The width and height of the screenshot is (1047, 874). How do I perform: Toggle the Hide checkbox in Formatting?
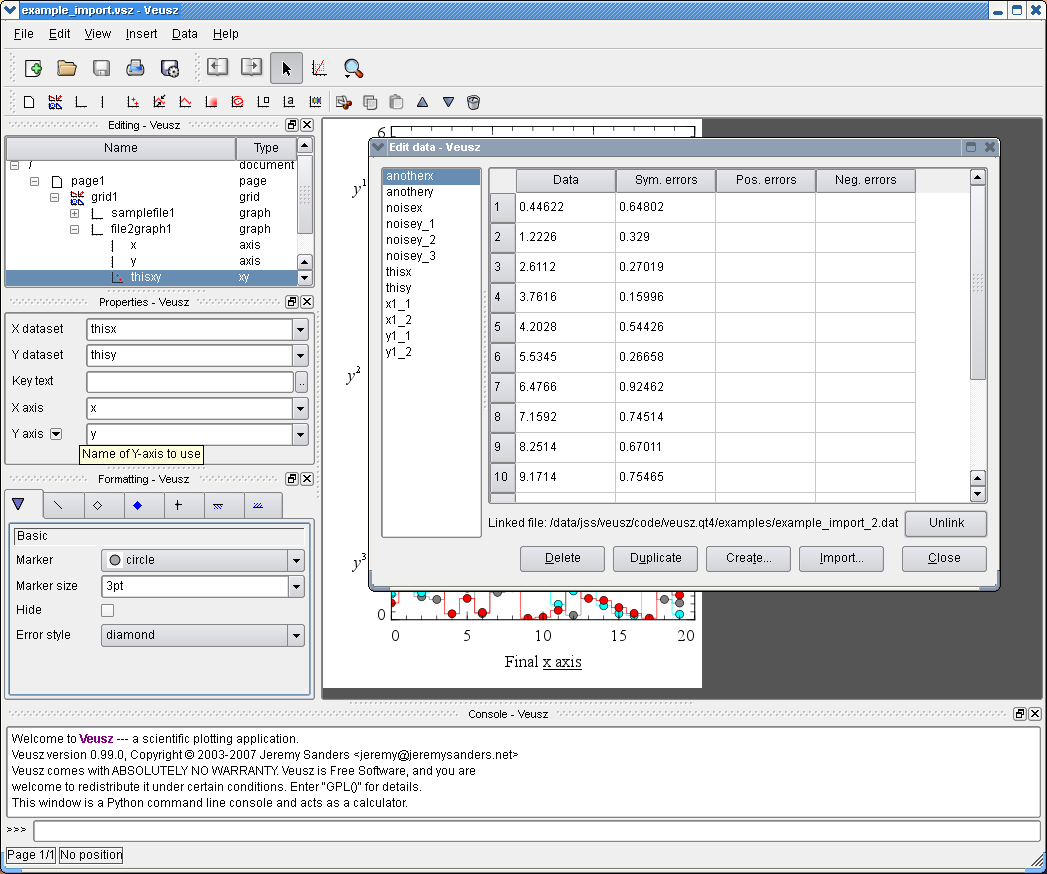coord(108,610)
